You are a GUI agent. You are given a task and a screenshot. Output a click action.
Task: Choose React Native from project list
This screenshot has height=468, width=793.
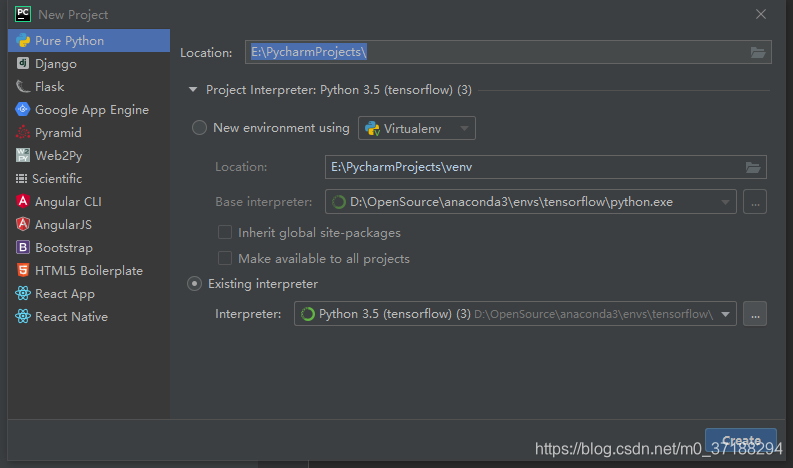click(89, 316)
